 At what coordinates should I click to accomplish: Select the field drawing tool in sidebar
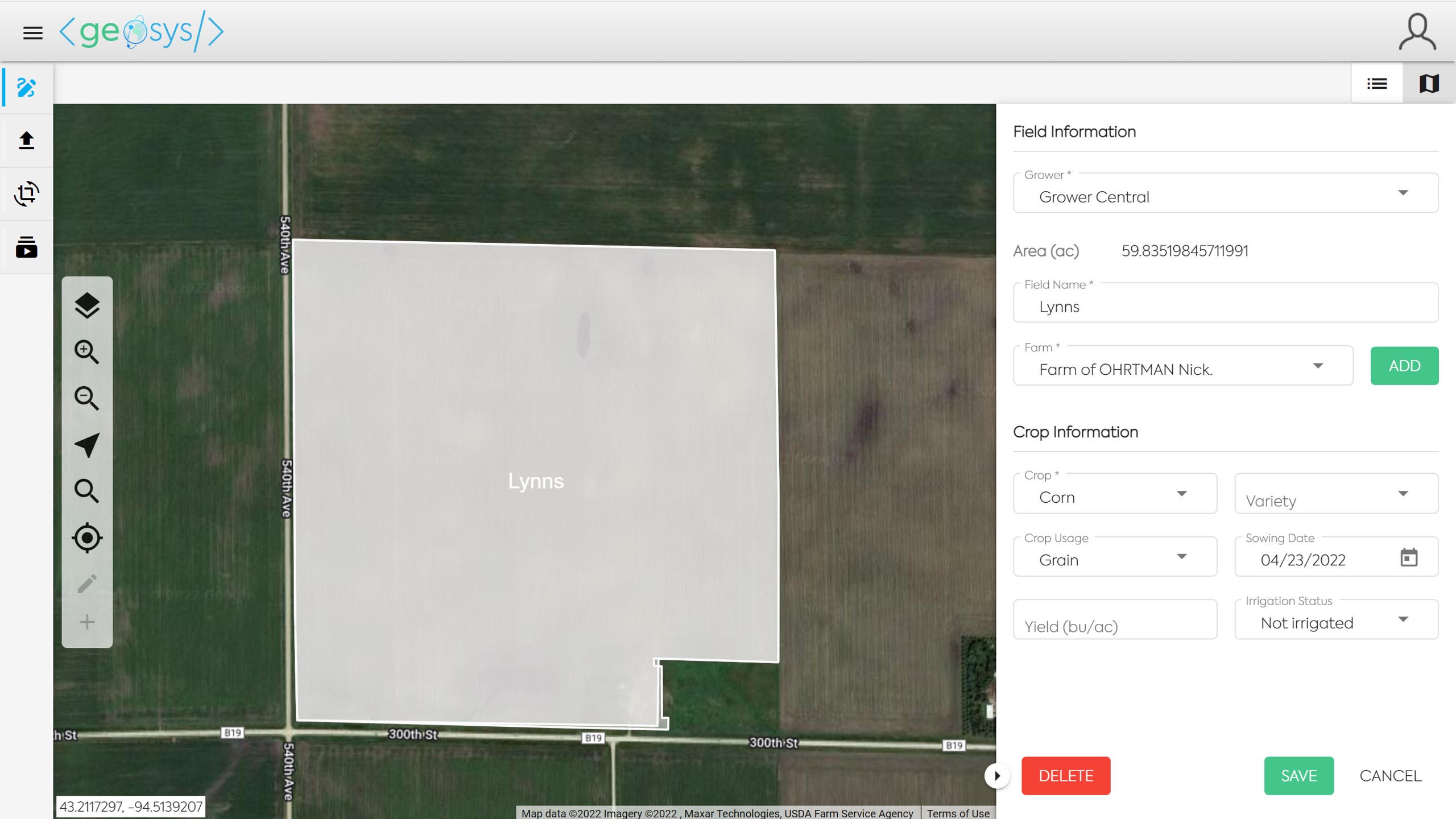[27, 88]
